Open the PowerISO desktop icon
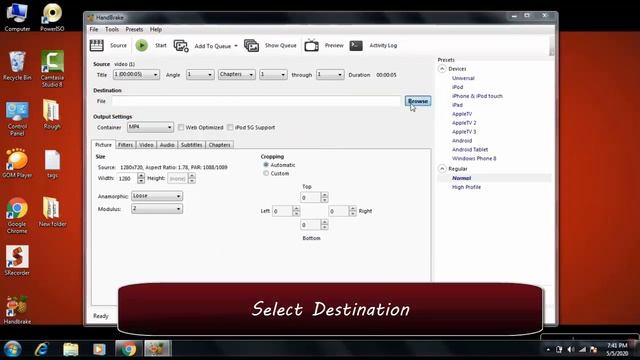This screenshot has width=640, height=360. tap(52, 17)
